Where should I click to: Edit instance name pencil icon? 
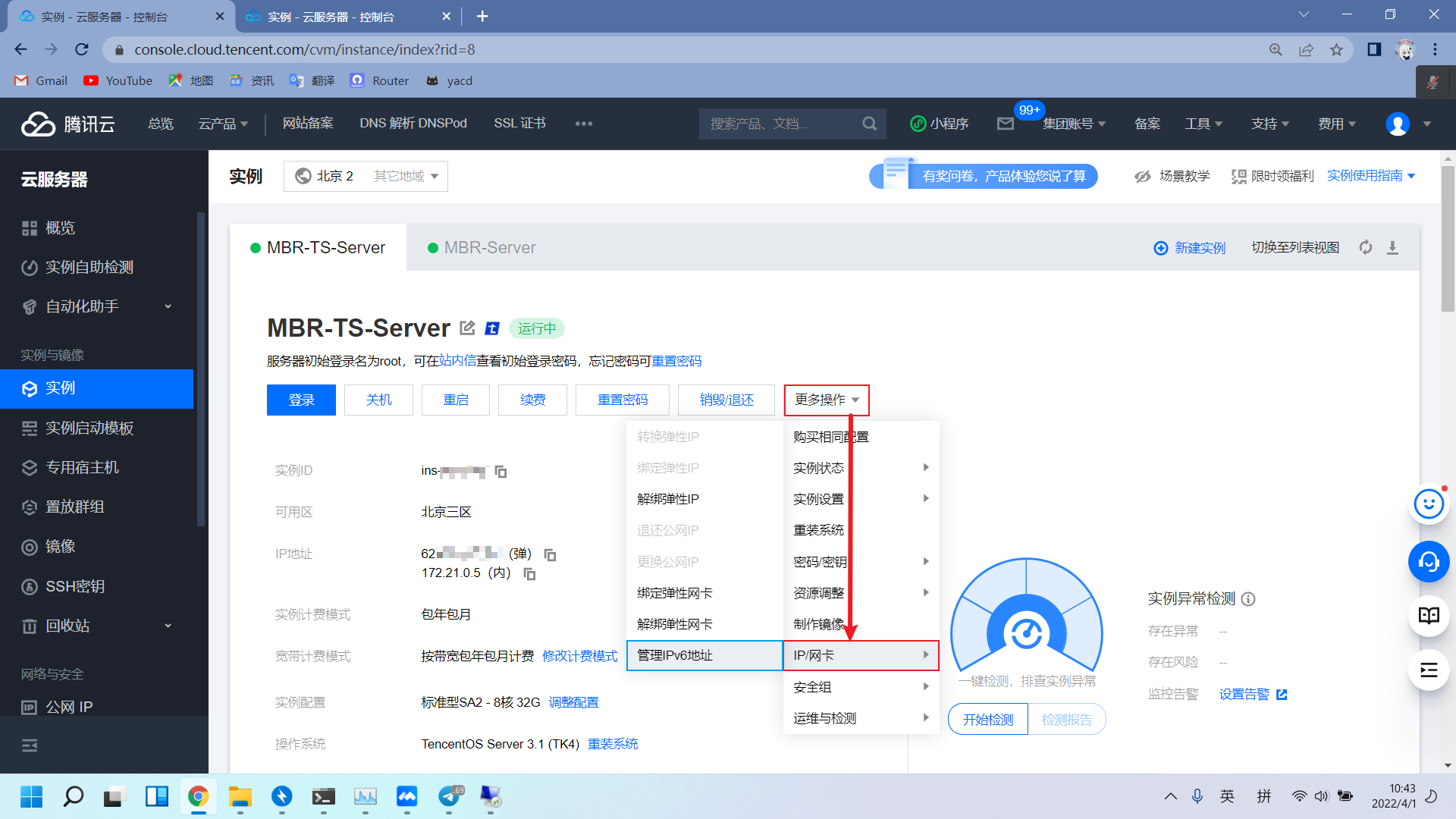[467, 328]
